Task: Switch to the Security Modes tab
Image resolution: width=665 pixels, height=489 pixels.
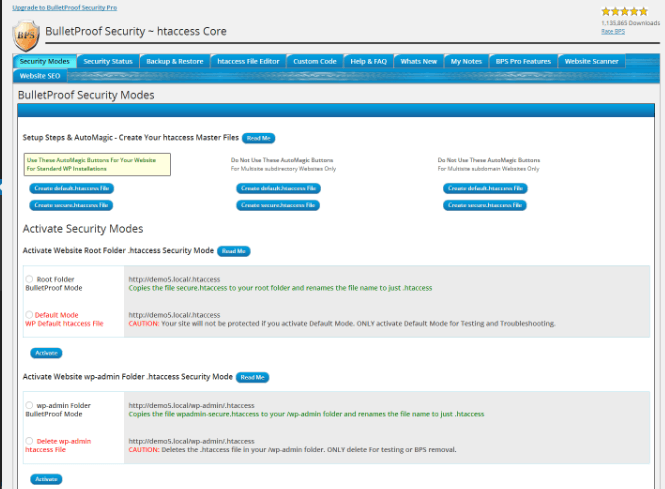Action: point(45,61)
